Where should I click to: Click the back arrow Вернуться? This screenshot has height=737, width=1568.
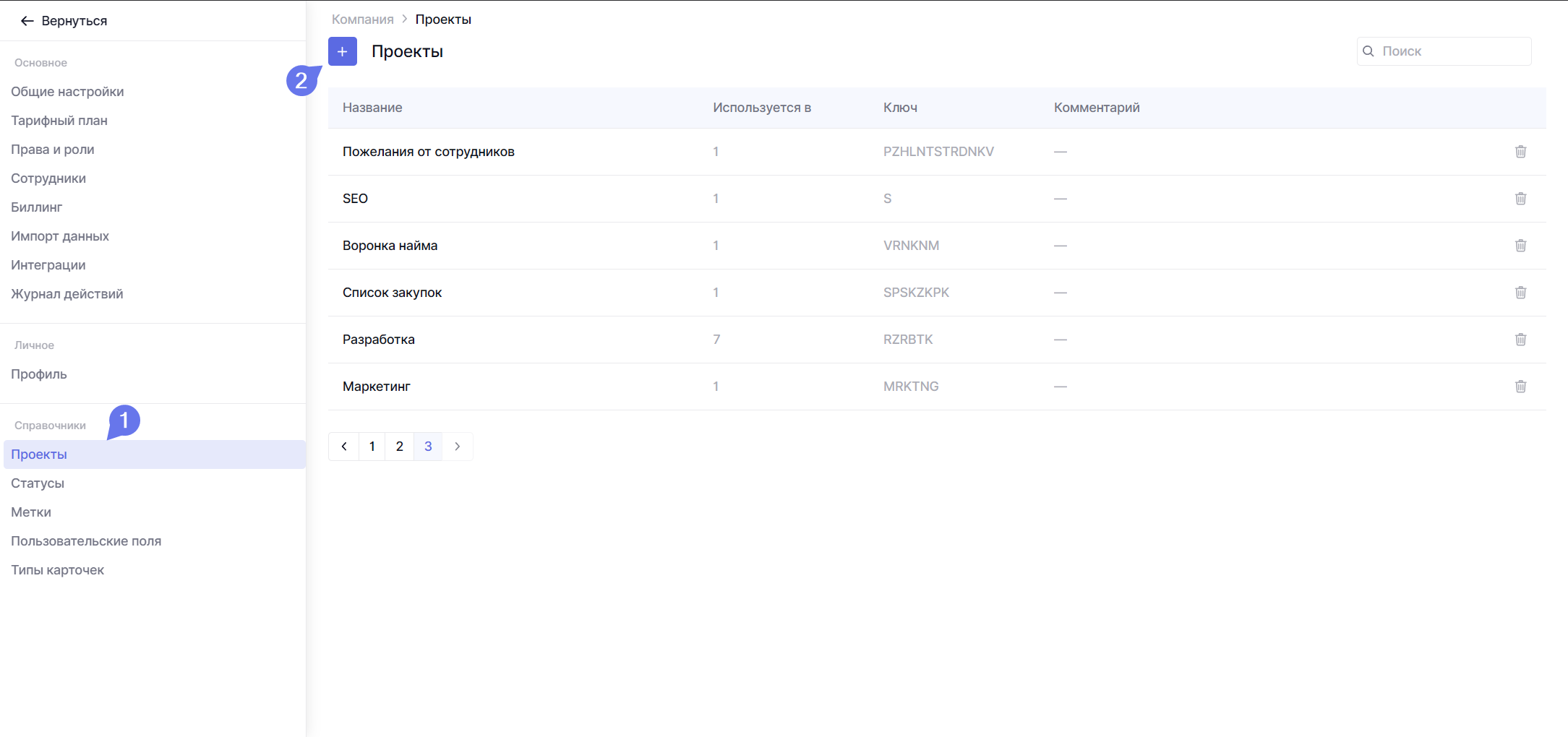[x=64, y=21]
